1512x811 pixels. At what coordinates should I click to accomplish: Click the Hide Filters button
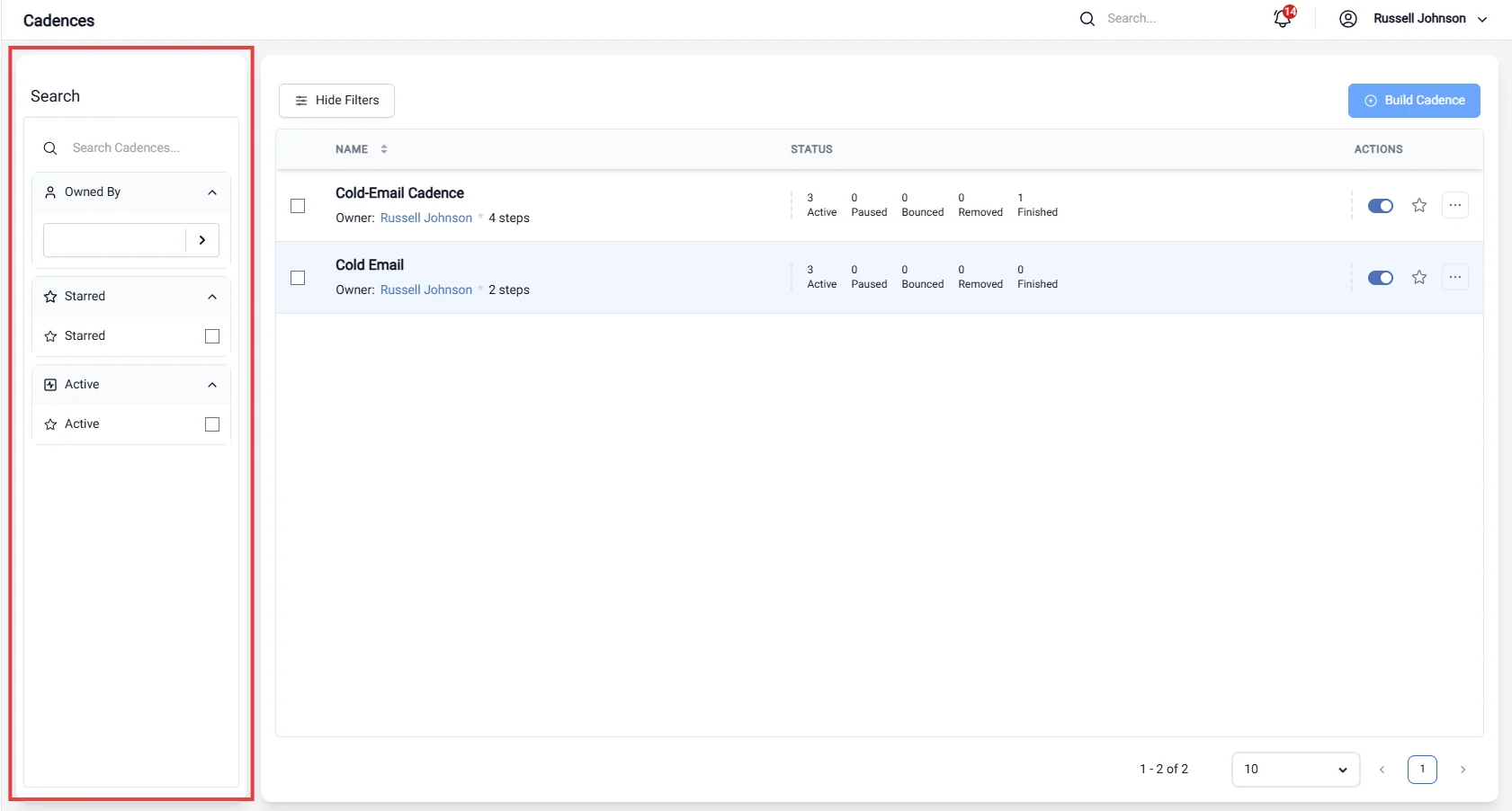click(336, 101)
